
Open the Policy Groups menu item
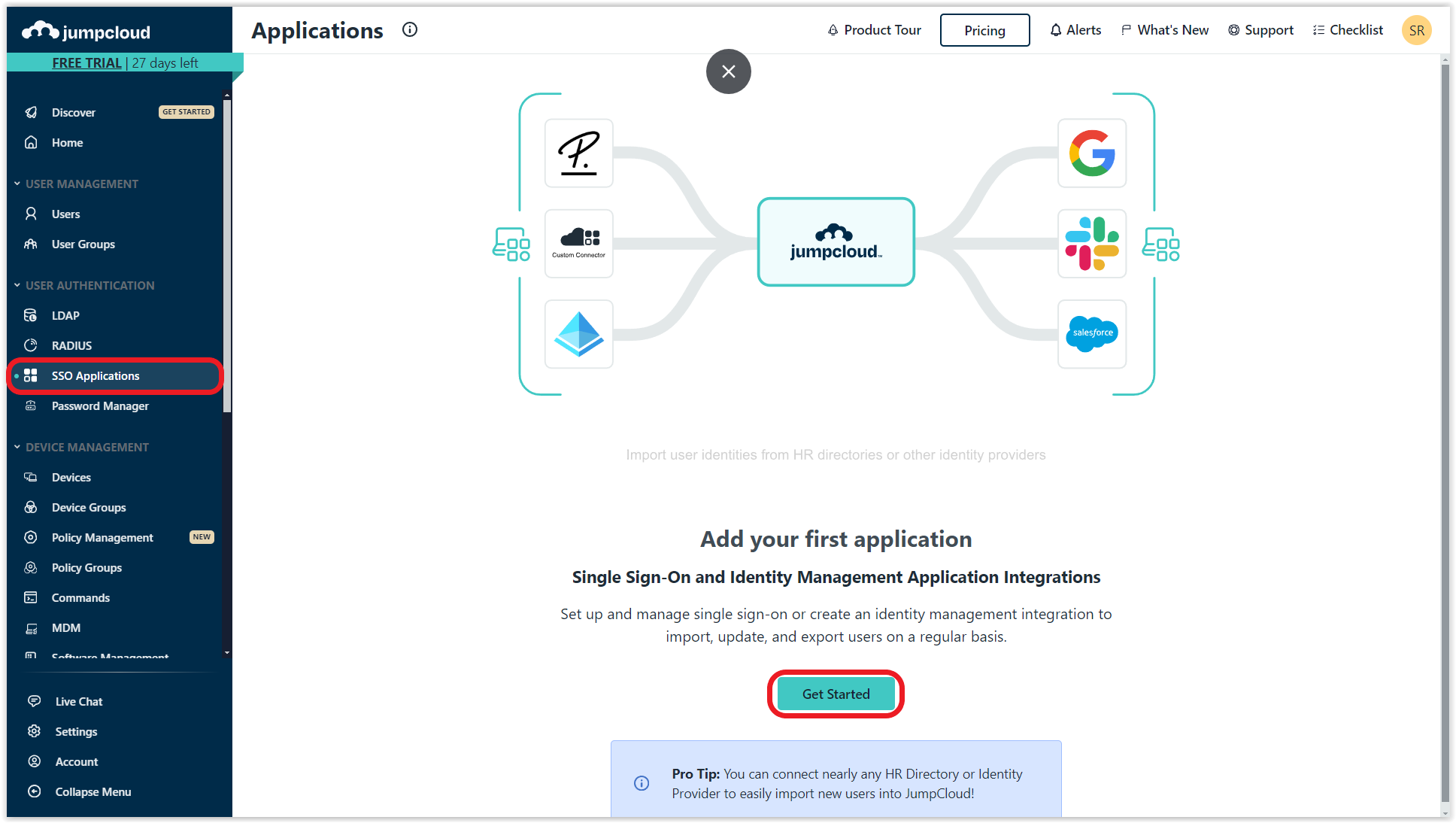114,567
